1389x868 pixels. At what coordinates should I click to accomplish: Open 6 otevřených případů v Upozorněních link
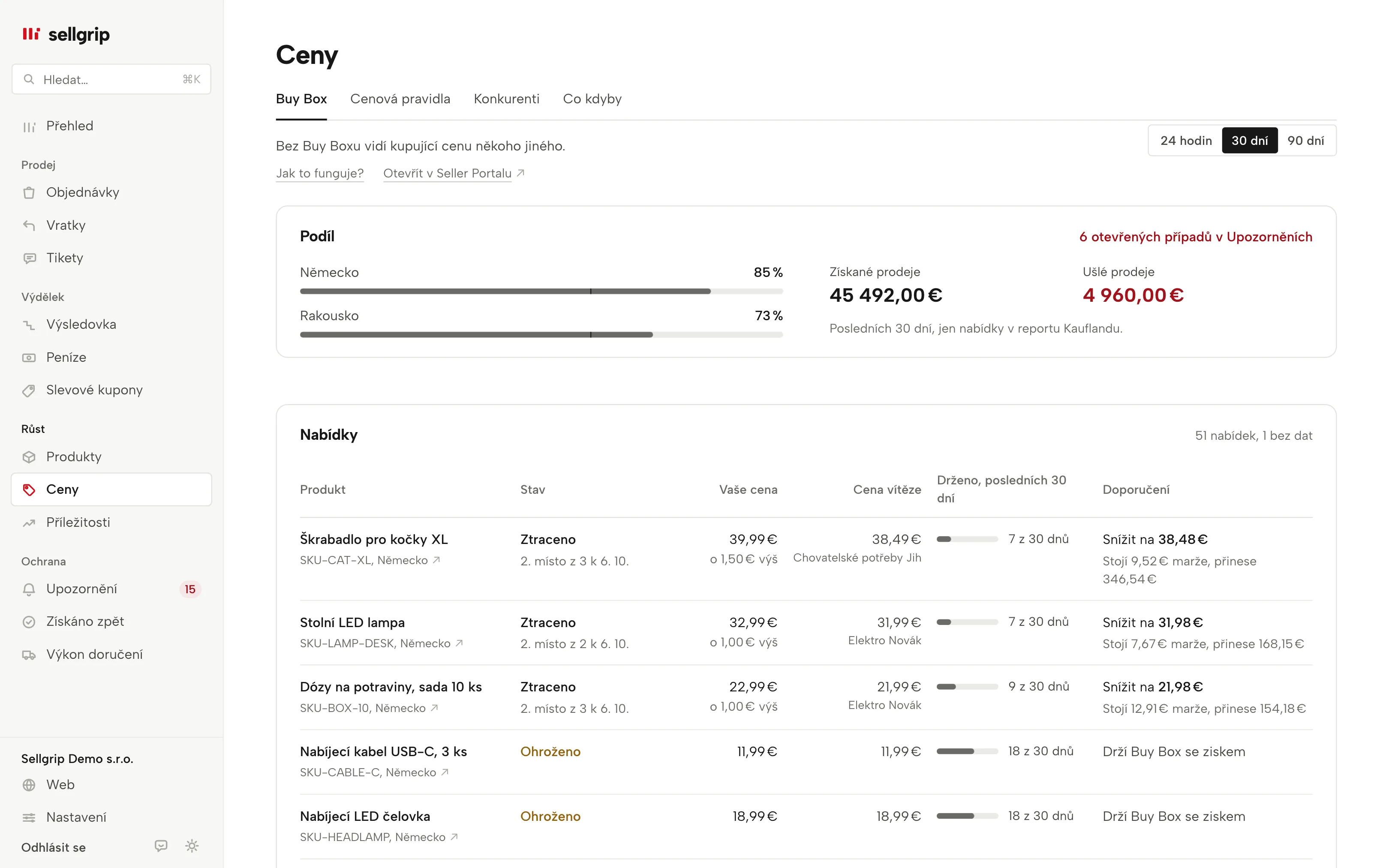click(x=1196, y=237)
